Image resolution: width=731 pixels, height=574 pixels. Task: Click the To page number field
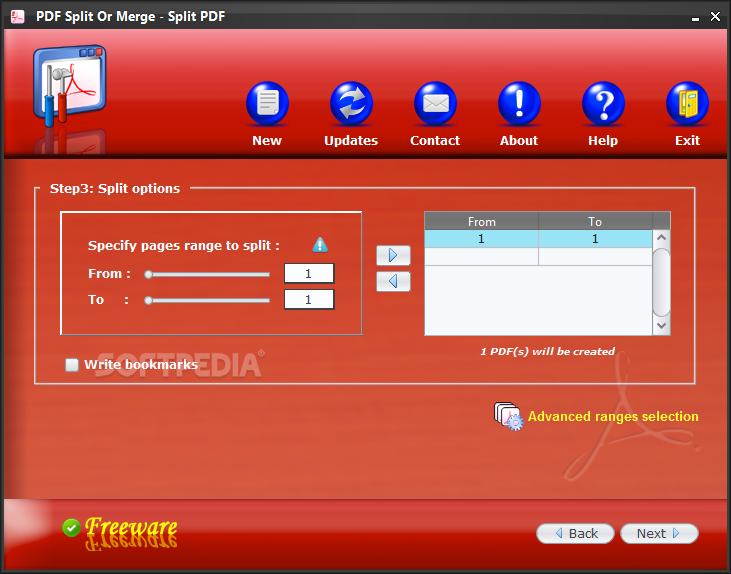309,299
